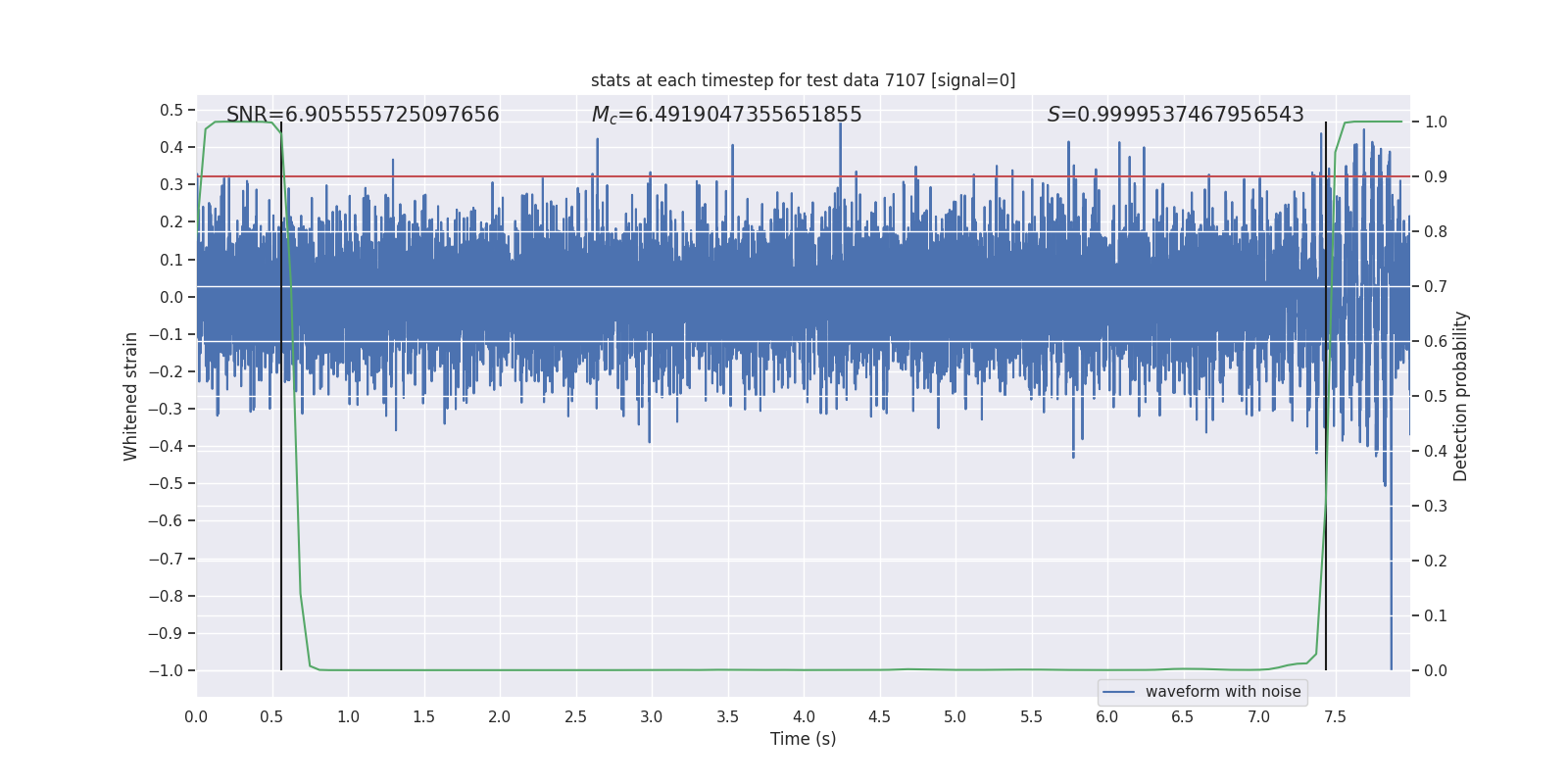1568x784 pixels.
Task: Click the left axis tick label 0.4
Action: [x=171, y=147]
